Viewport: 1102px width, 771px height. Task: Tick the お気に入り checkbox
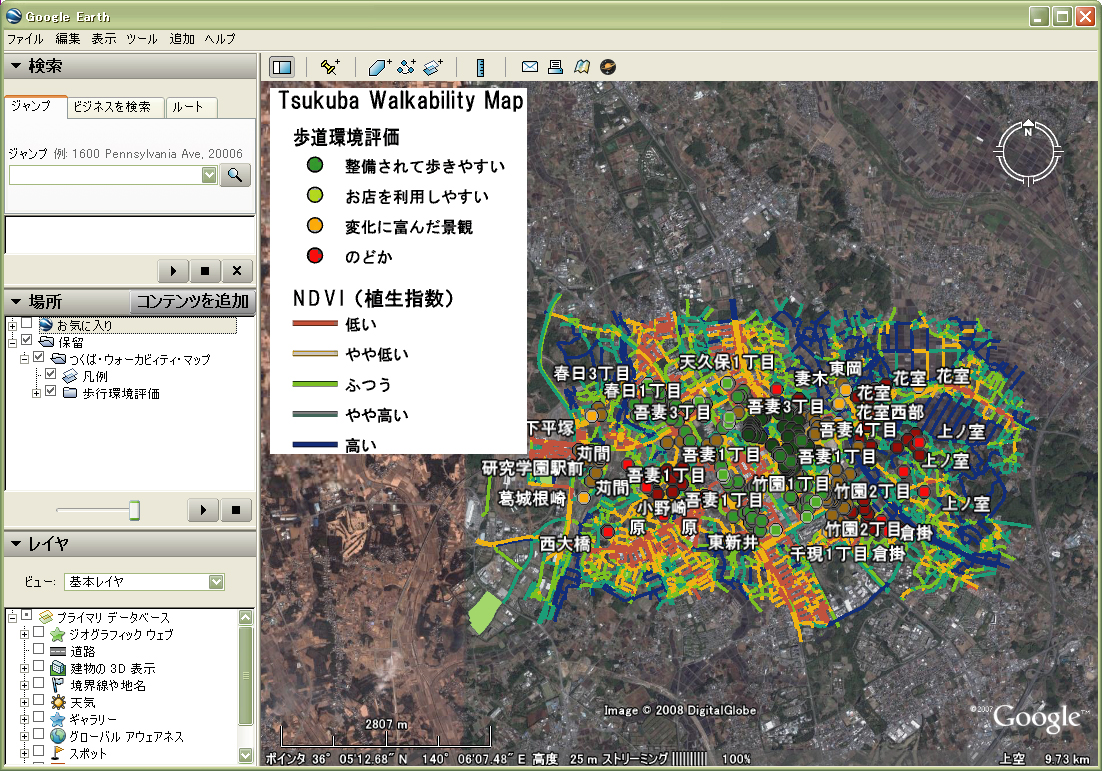click(x=27, y=325)
